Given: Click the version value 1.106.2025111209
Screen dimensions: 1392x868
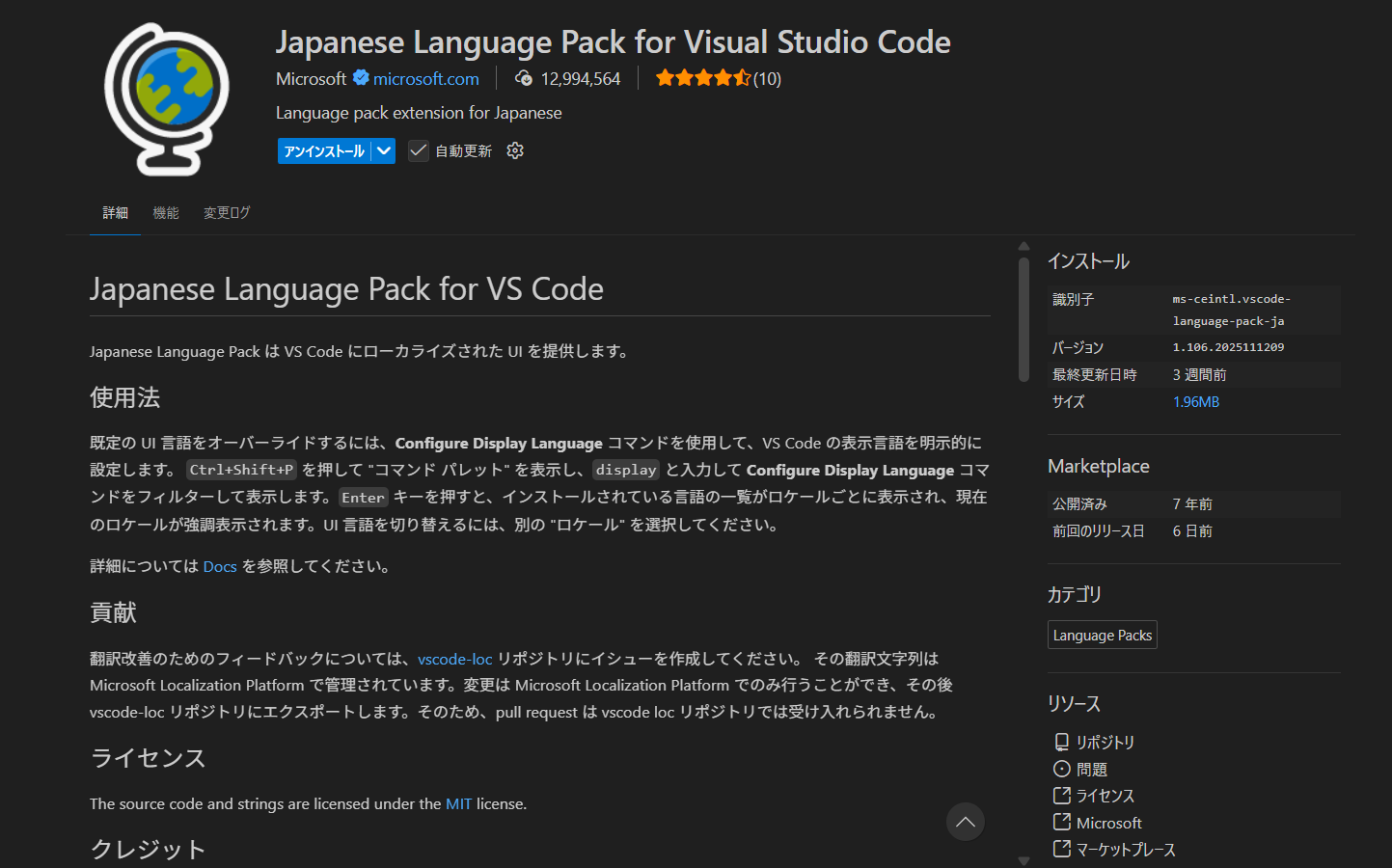Looking at the screenshot, I should [x=1228, y=347].
